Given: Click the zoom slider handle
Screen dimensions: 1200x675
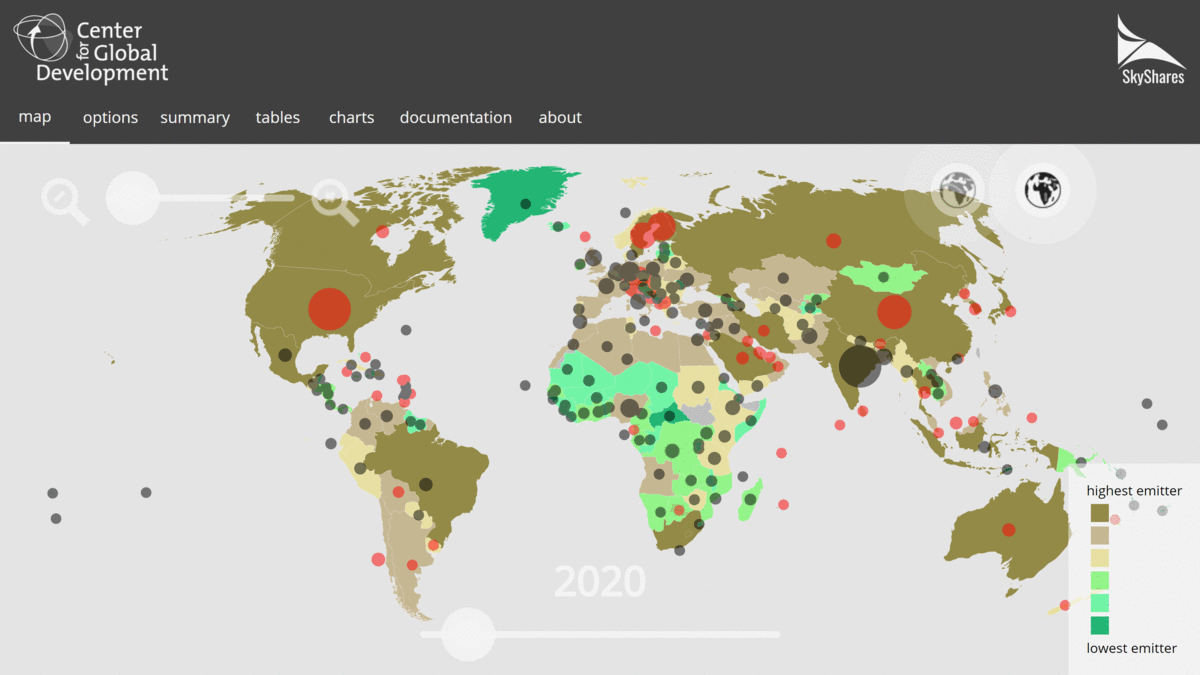Looking at the screenshot, I should (132, 198).
